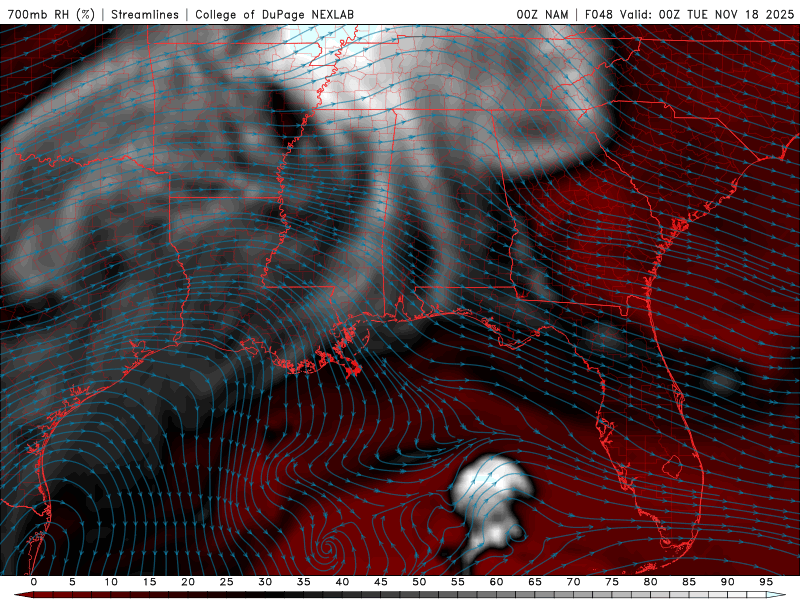Click the "45" label on the color scale
This screenshot has height=600, width=800.
[x=381, y=582]
